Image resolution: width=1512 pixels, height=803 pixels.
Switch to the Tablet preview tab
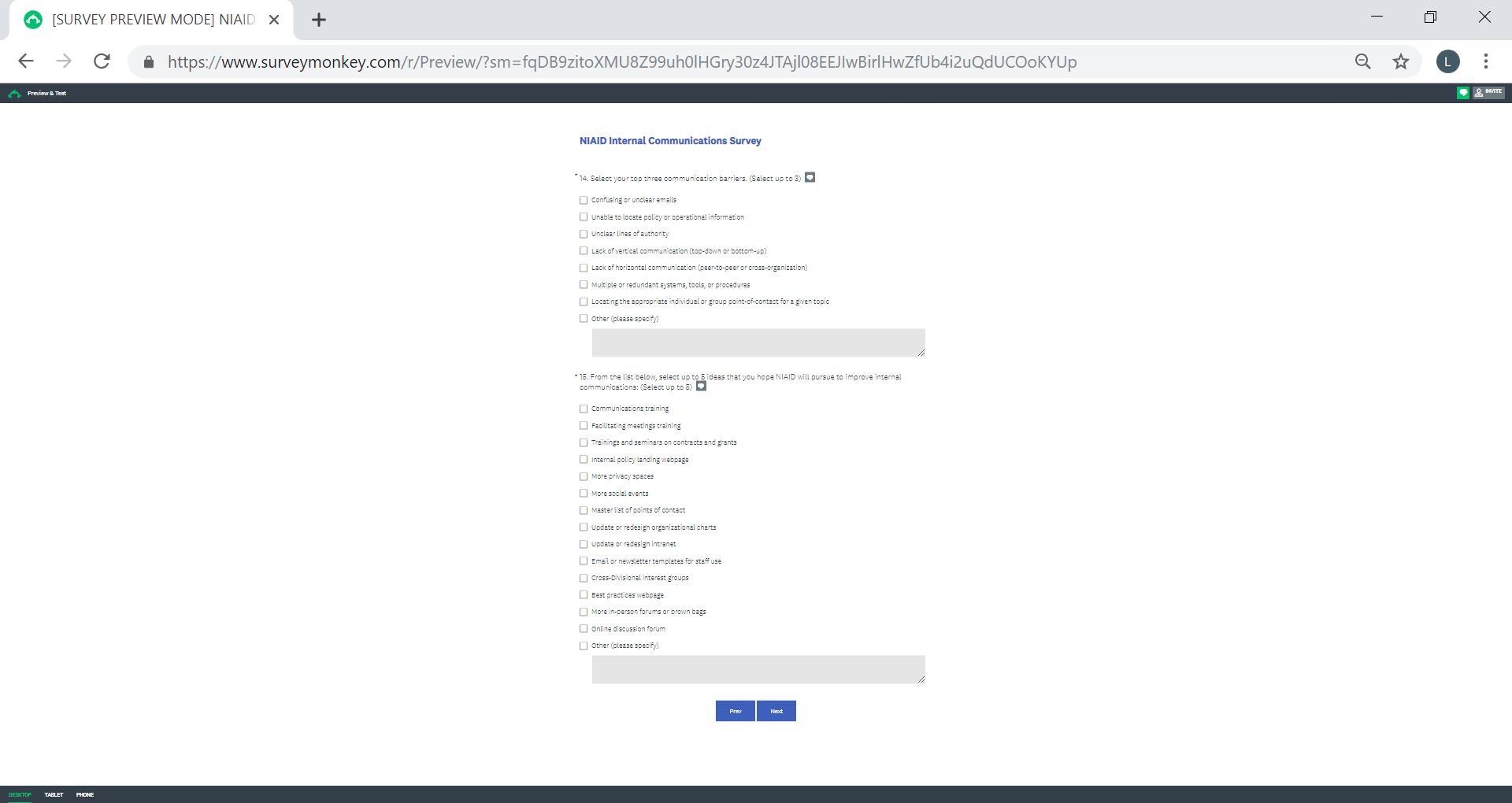point(54,795)
